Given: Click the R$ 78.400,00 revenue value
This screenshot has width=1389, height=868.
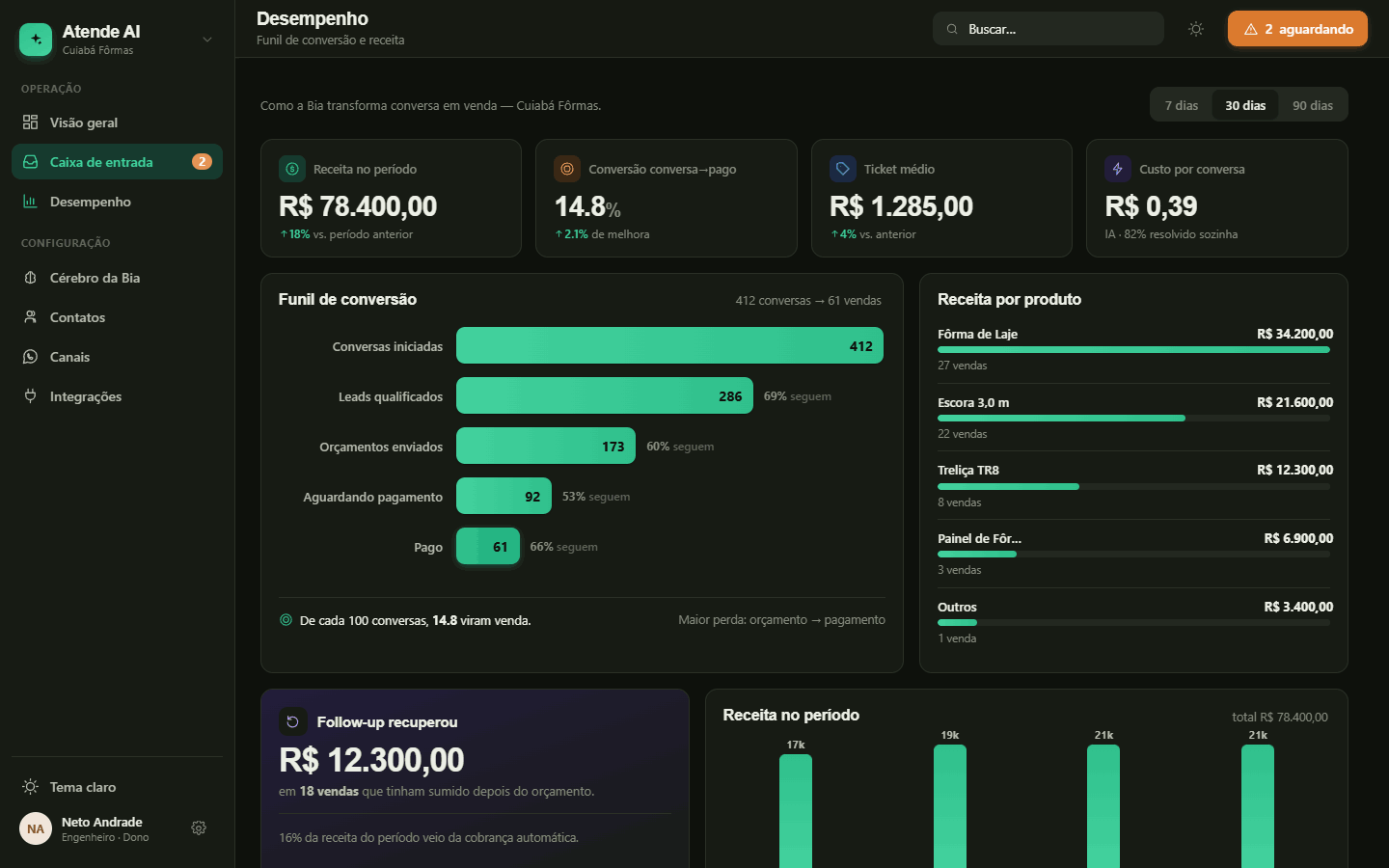Looking at the screenshot, I should (358, 206).
